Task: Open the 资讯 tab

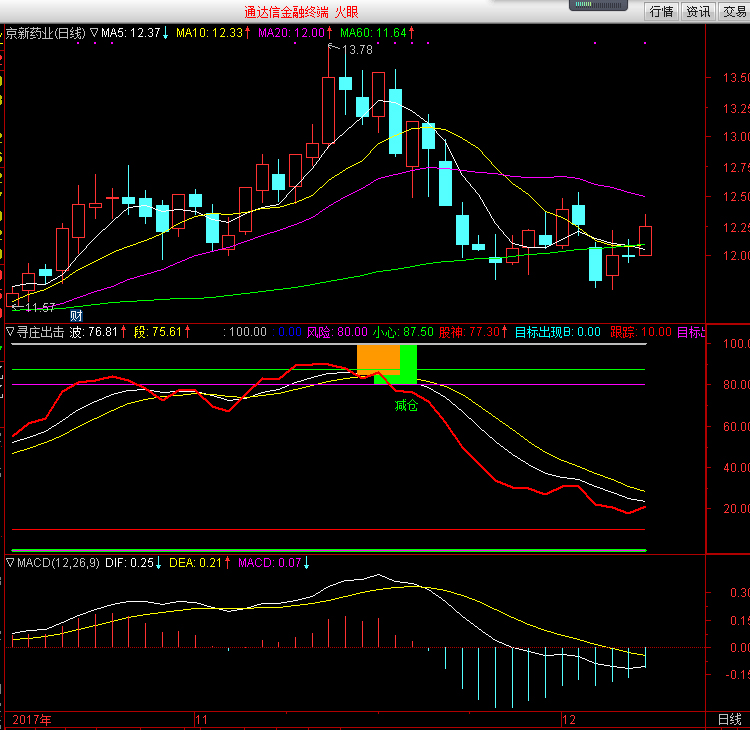Action: point(698,11)
